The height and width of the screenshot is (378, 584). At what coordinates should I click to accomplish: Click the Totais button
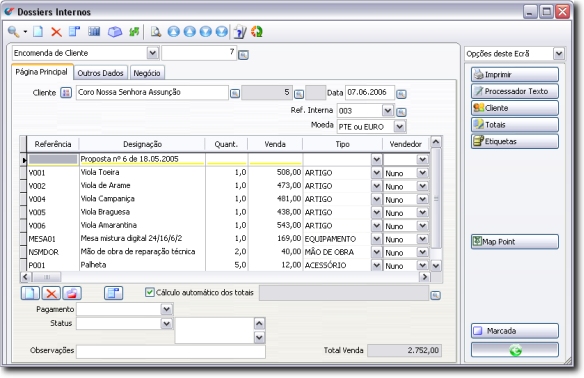click(x=515, y=125)
